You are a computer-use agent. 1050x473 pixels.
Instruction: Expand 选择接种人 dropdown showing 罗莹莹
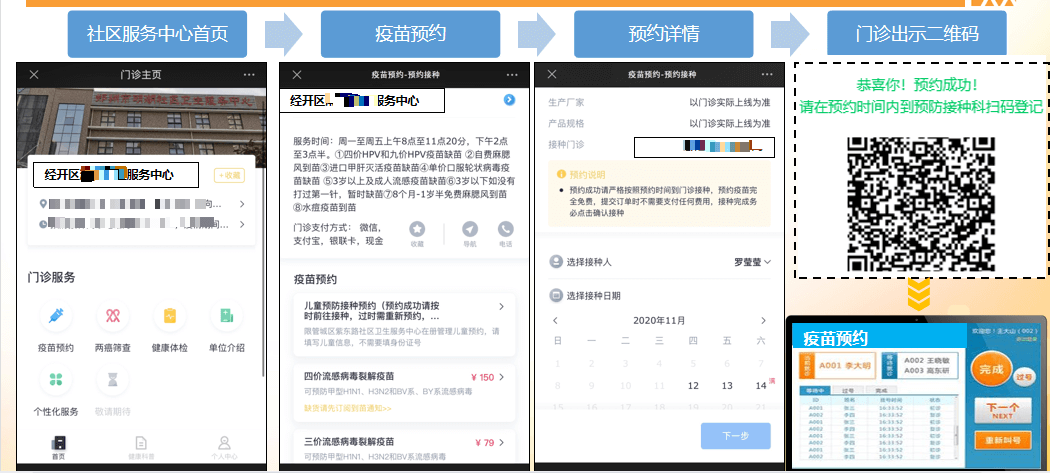coord(752,262)
